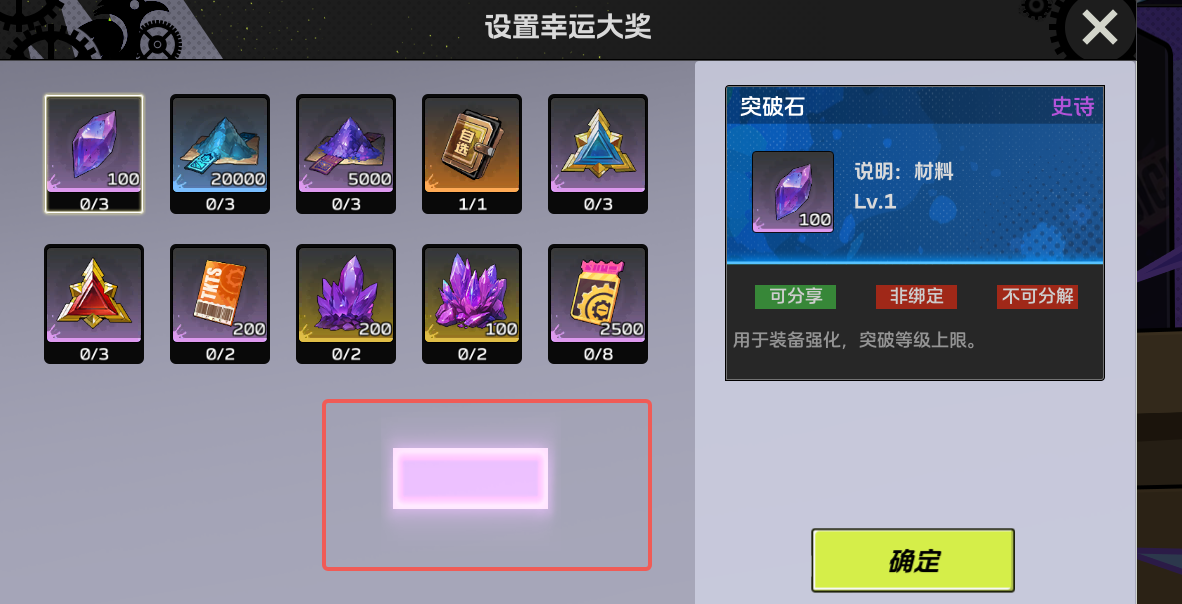Select the 自选 book prize
Viewport: 1182px width, 604px height.
click(472, 154)
